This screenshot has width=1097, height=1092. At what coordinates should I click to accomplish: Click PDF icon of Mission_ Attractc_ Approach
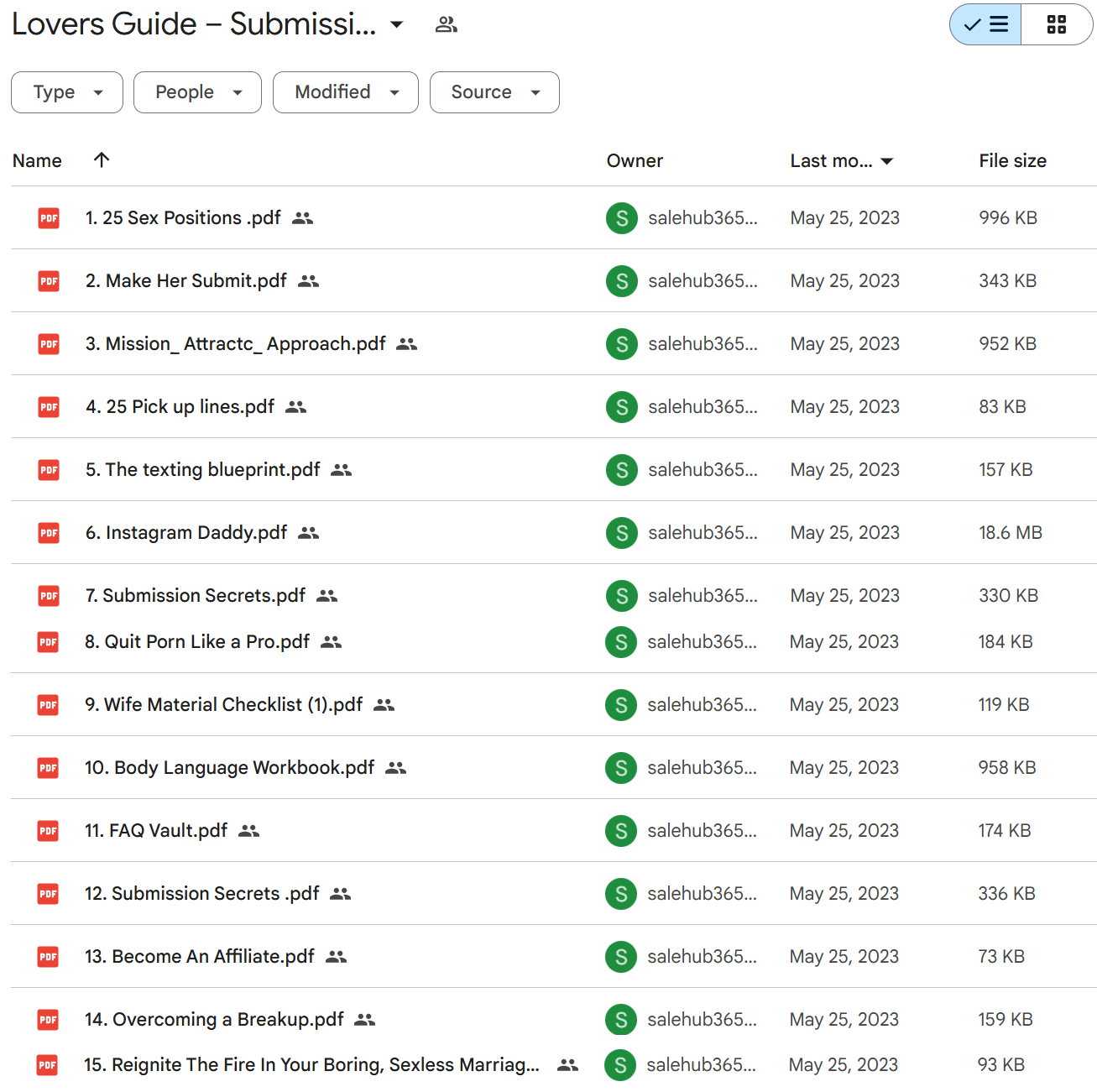[49, 344]
